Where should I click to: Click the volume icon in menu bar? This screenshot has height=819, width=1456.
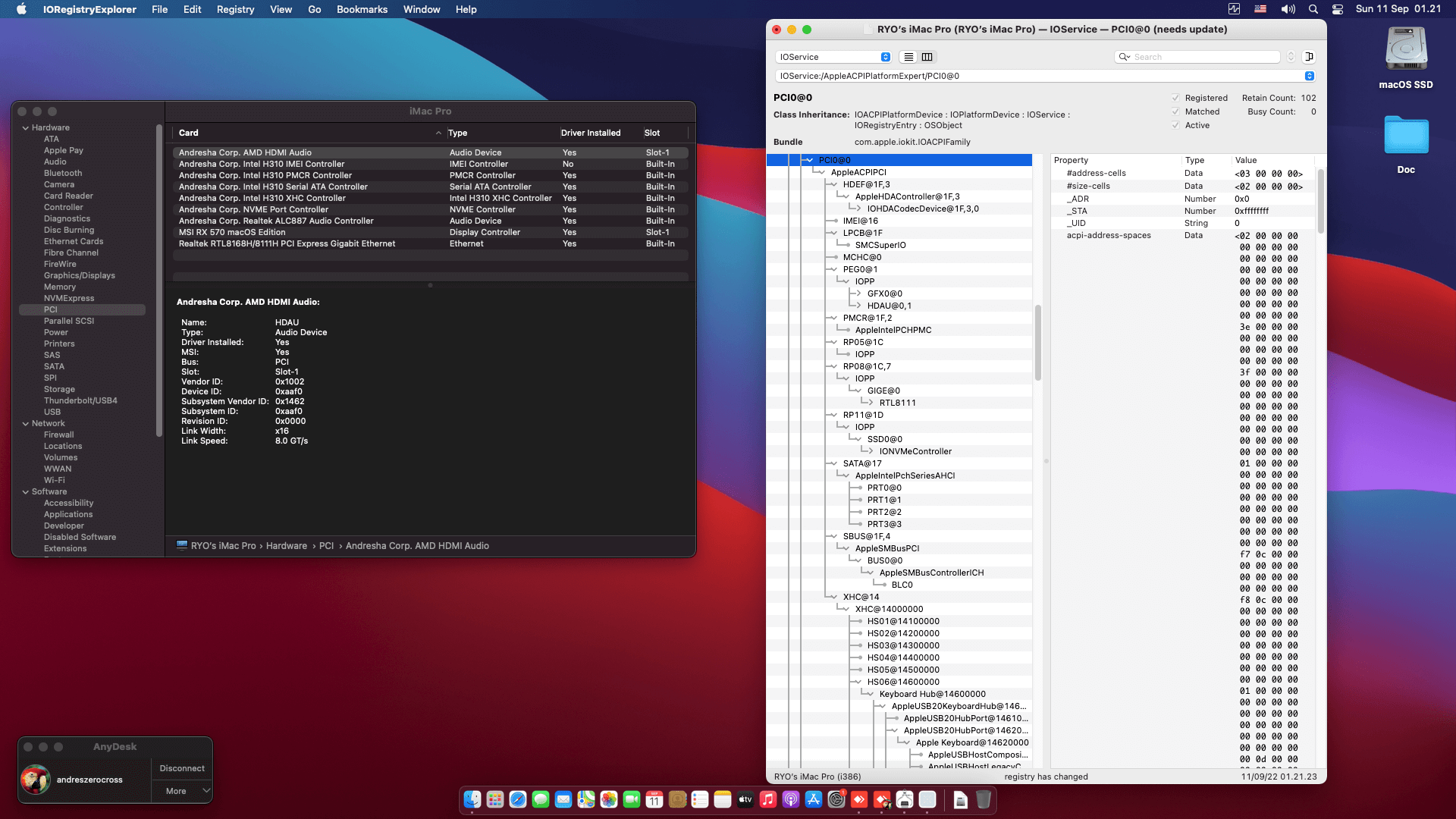[1288, 9]
